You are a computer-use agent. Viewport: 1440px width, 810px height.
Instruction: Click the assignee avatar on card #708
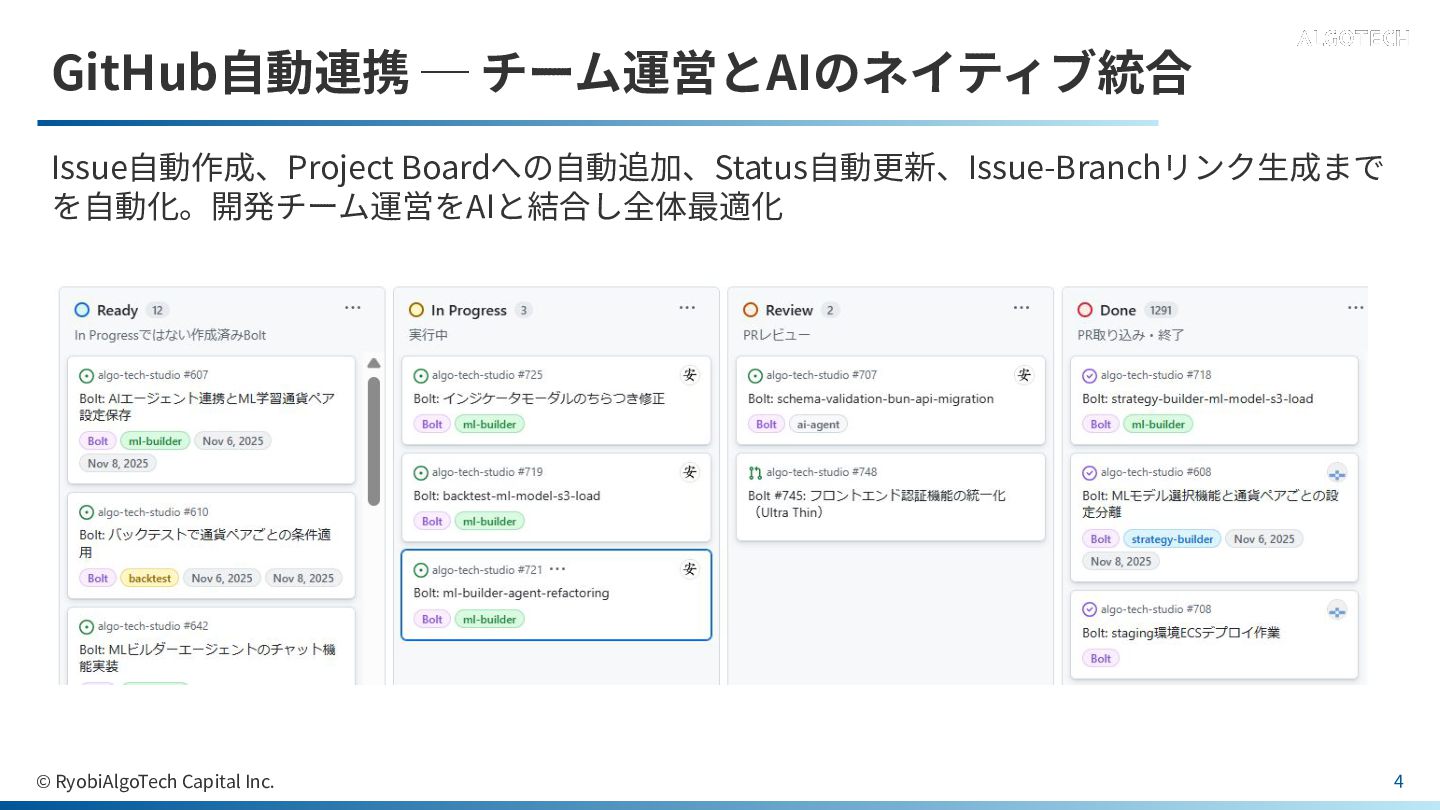click(1337, 610)
